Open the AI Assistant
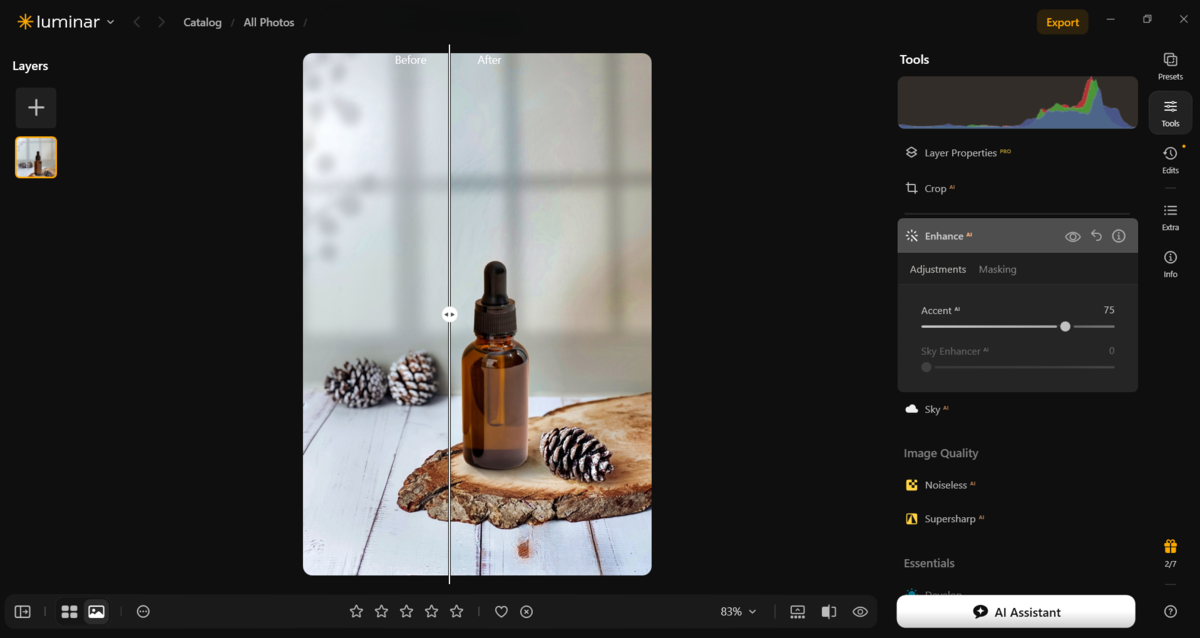 (1016, 612)
